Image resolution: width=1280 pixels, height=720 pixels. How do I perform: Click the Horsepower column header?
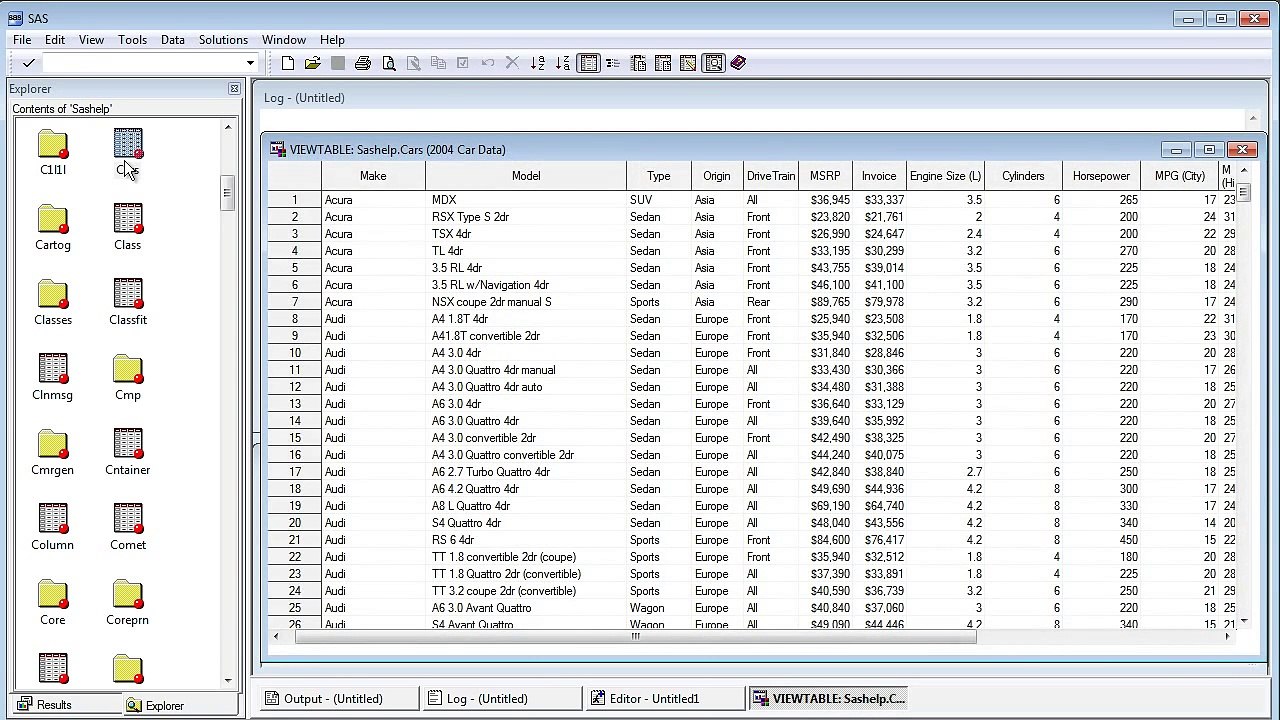click(1101, 176)
